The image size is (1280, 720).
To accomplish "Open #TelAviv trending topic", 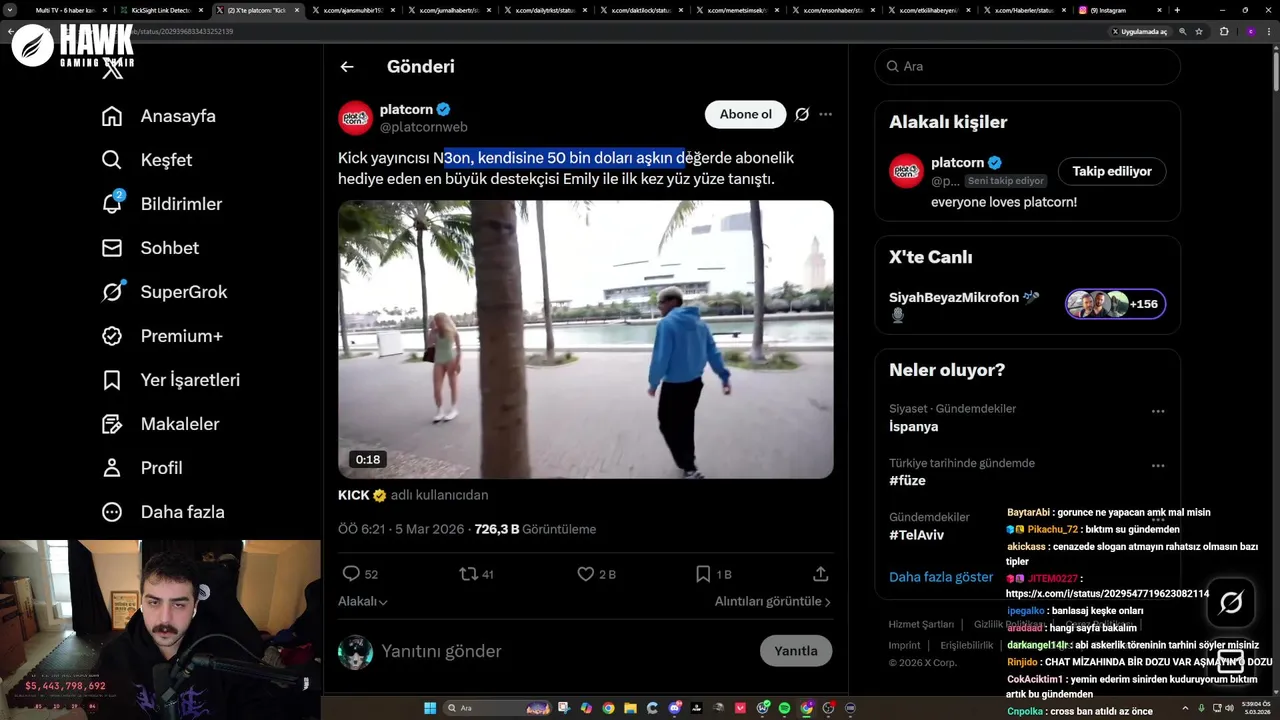I will 916,535.
